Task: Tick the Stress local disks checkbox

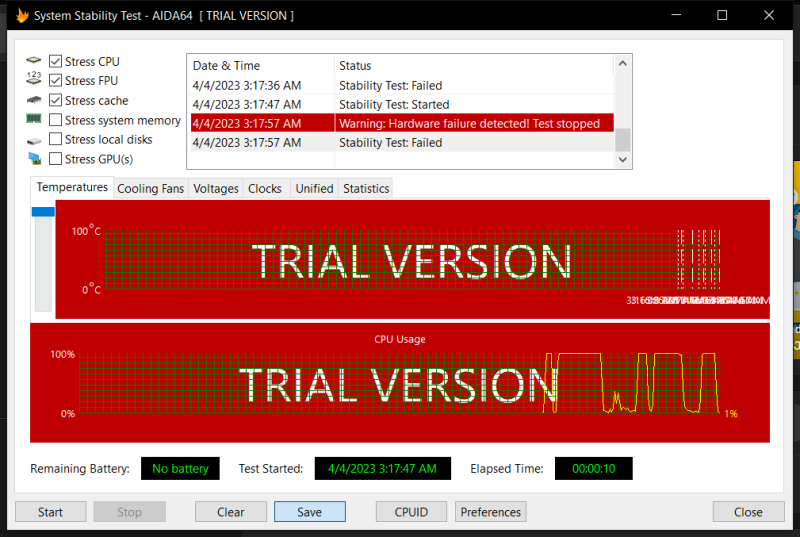Action: [56, 139]
